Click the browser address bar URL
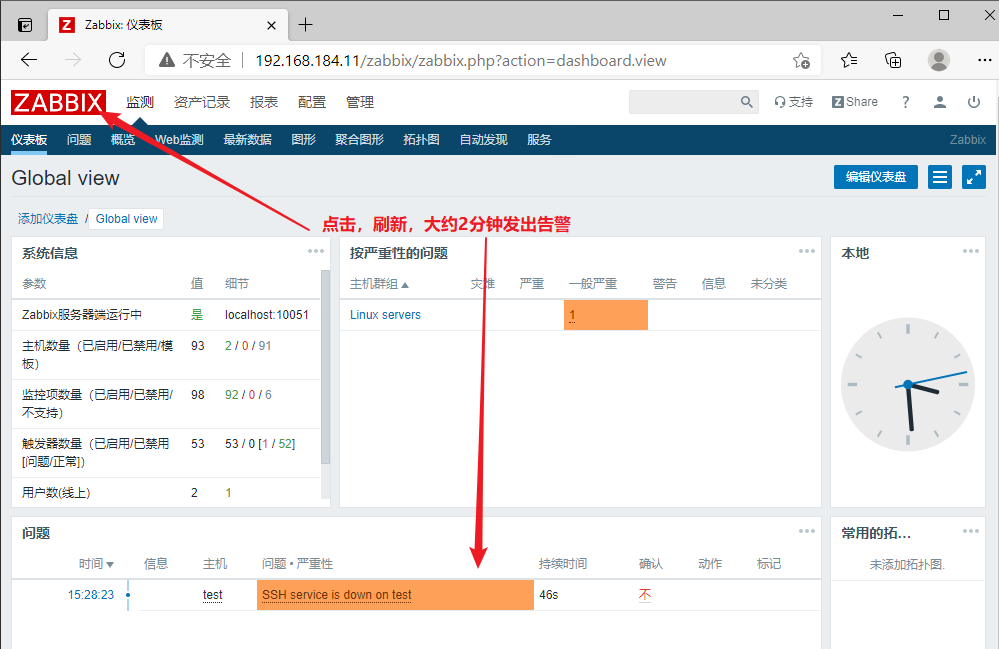This screenshot has width=999, height=649. pos(460,61)
